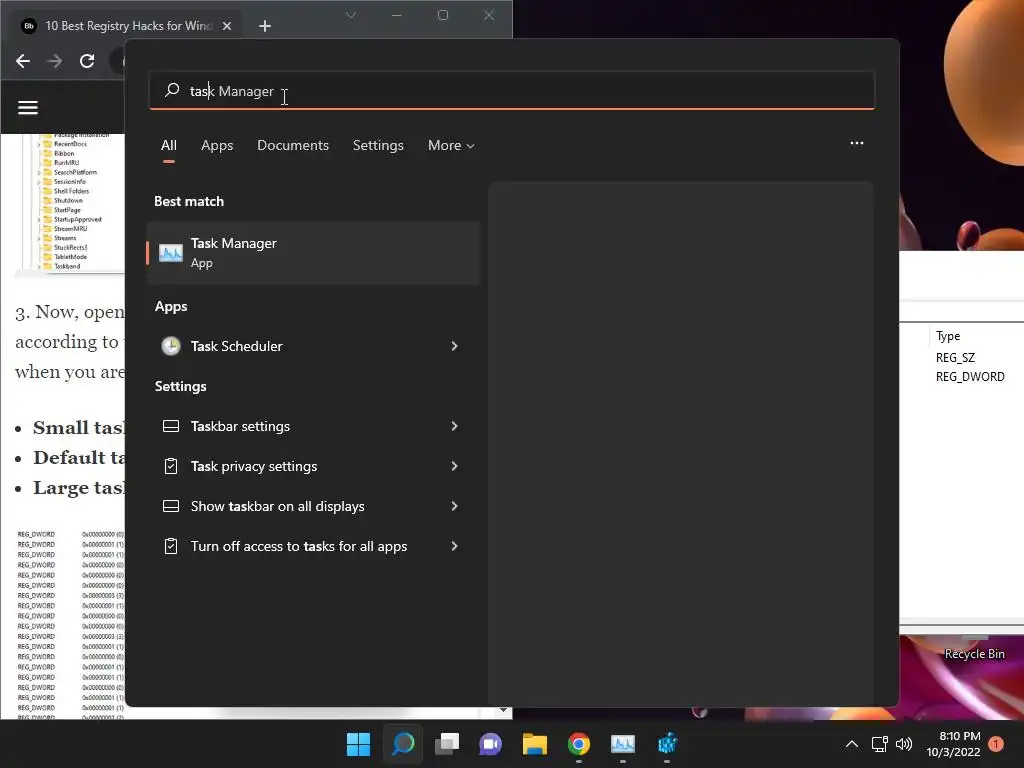The height and width of the screenshot is (768, 1024).
Task: Expand Turn off access to tasks arrow
Action: point(455,545)
